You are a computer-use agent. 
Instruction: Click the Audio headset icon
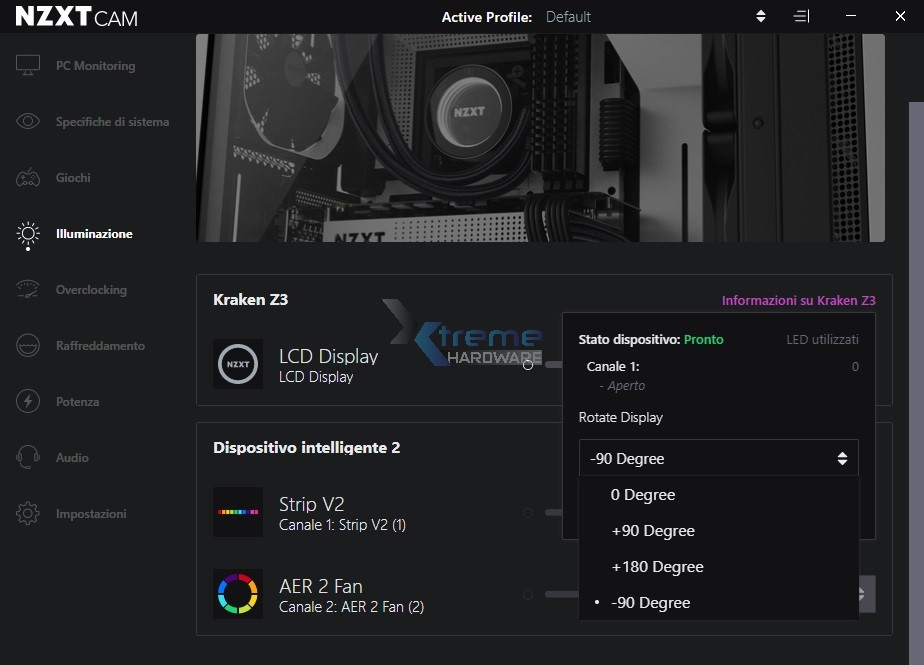[x=28, y=457]
